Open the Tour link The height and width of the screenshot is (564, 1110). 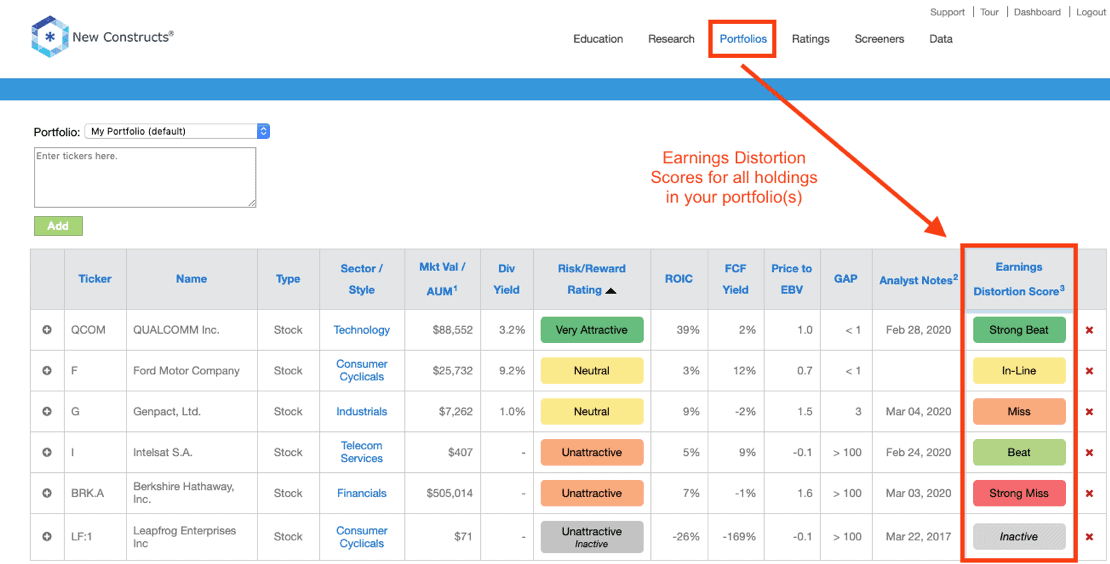coord(990,12)
